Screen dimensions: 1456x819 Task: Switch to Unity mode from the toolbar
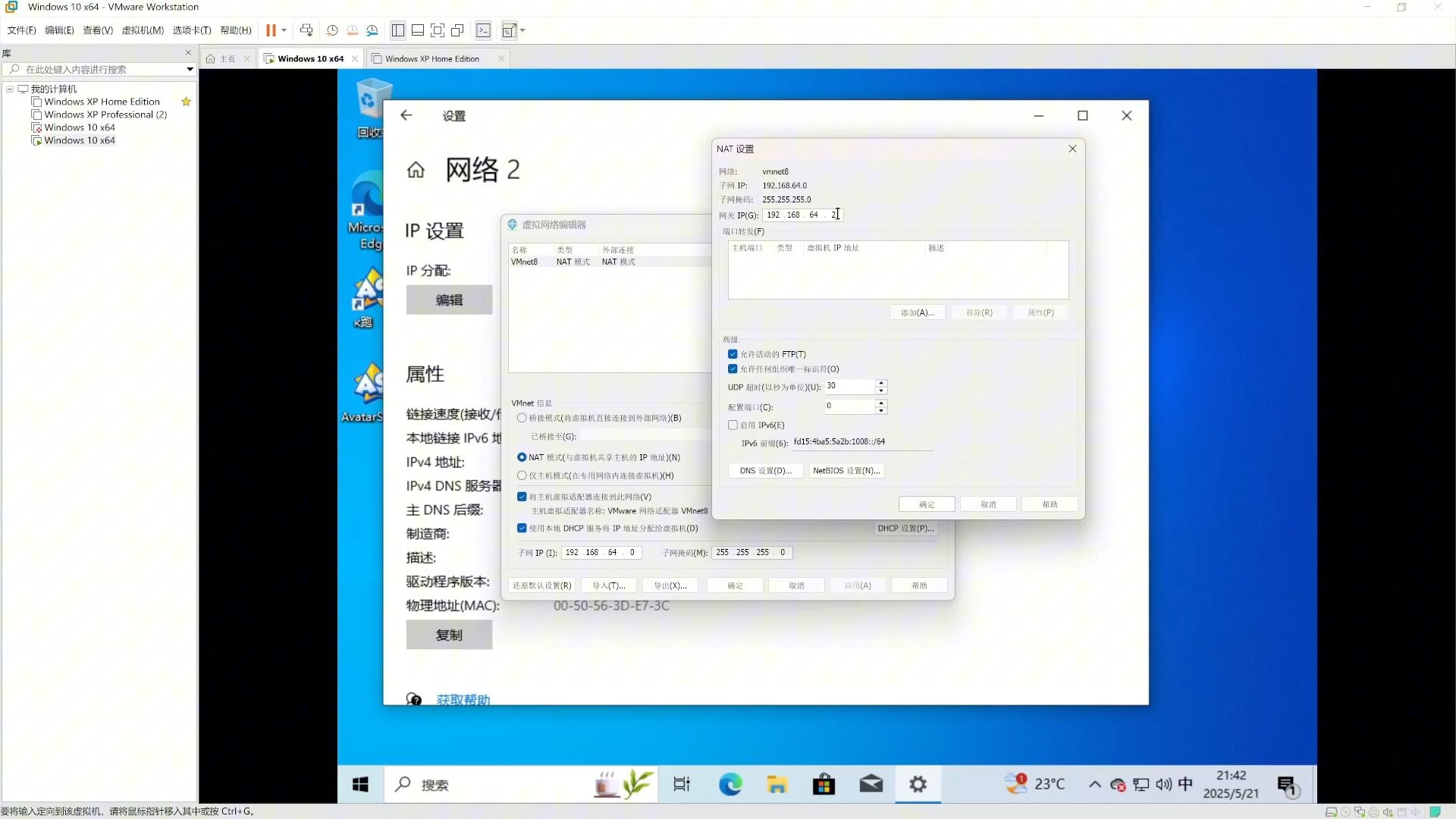pyautogui.click(x=457, y=30)
